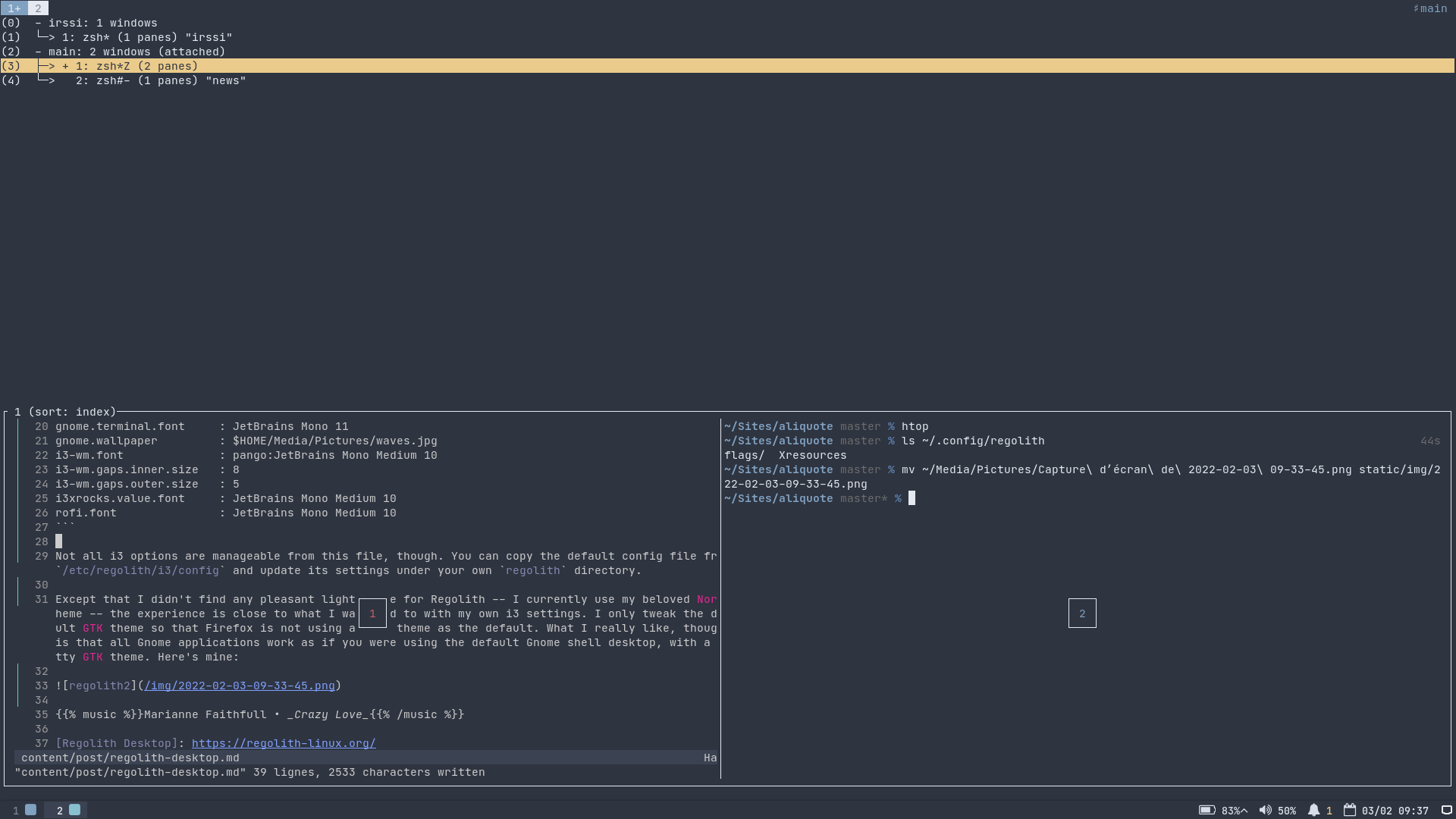This screenshot has height=819, width=1456.
Task: Click the volume speaker icon
Action: 1264,810
